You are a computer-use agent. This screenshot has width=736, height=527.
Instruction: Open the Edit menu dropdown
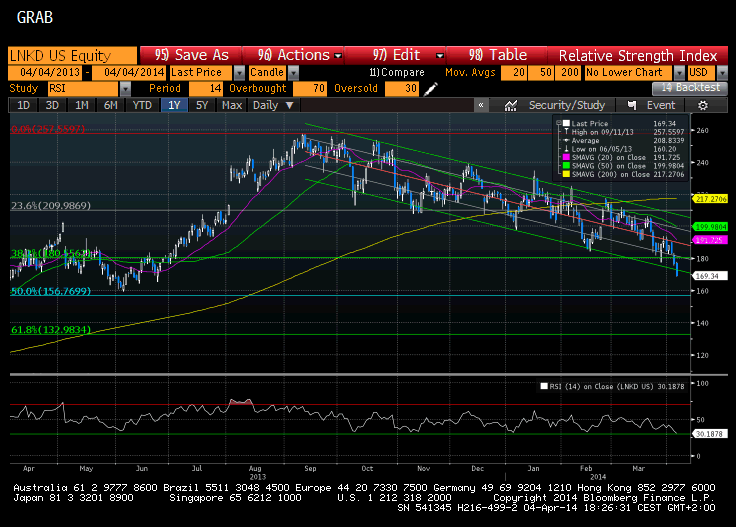click(x=439, y=56)
